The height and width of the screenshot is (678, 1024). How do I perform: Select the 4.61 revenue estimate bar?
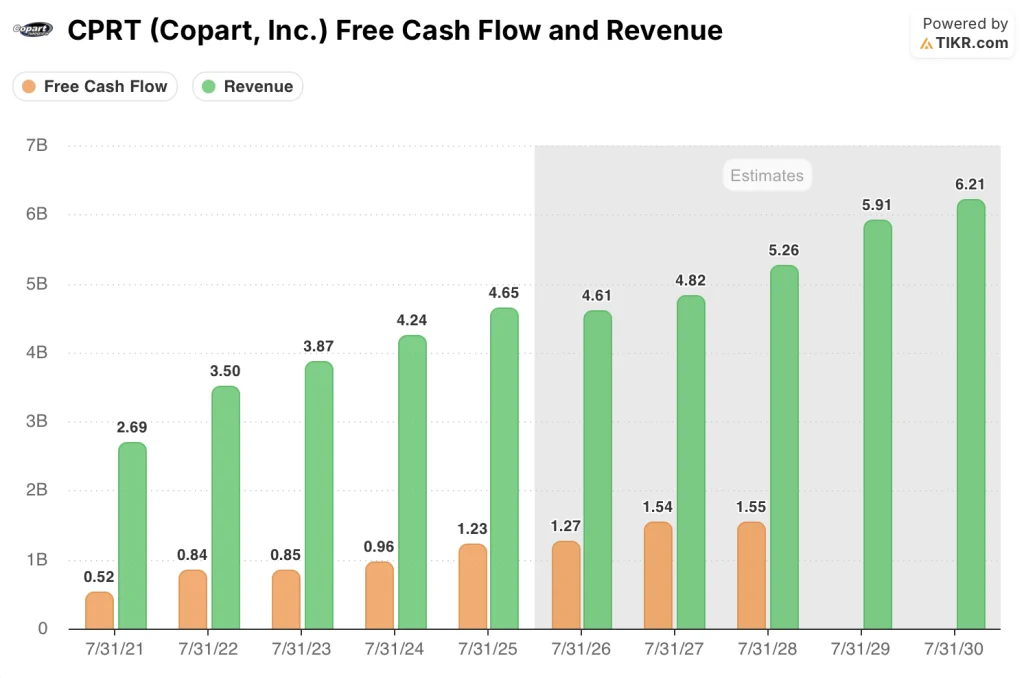click(x=598, y=470)
